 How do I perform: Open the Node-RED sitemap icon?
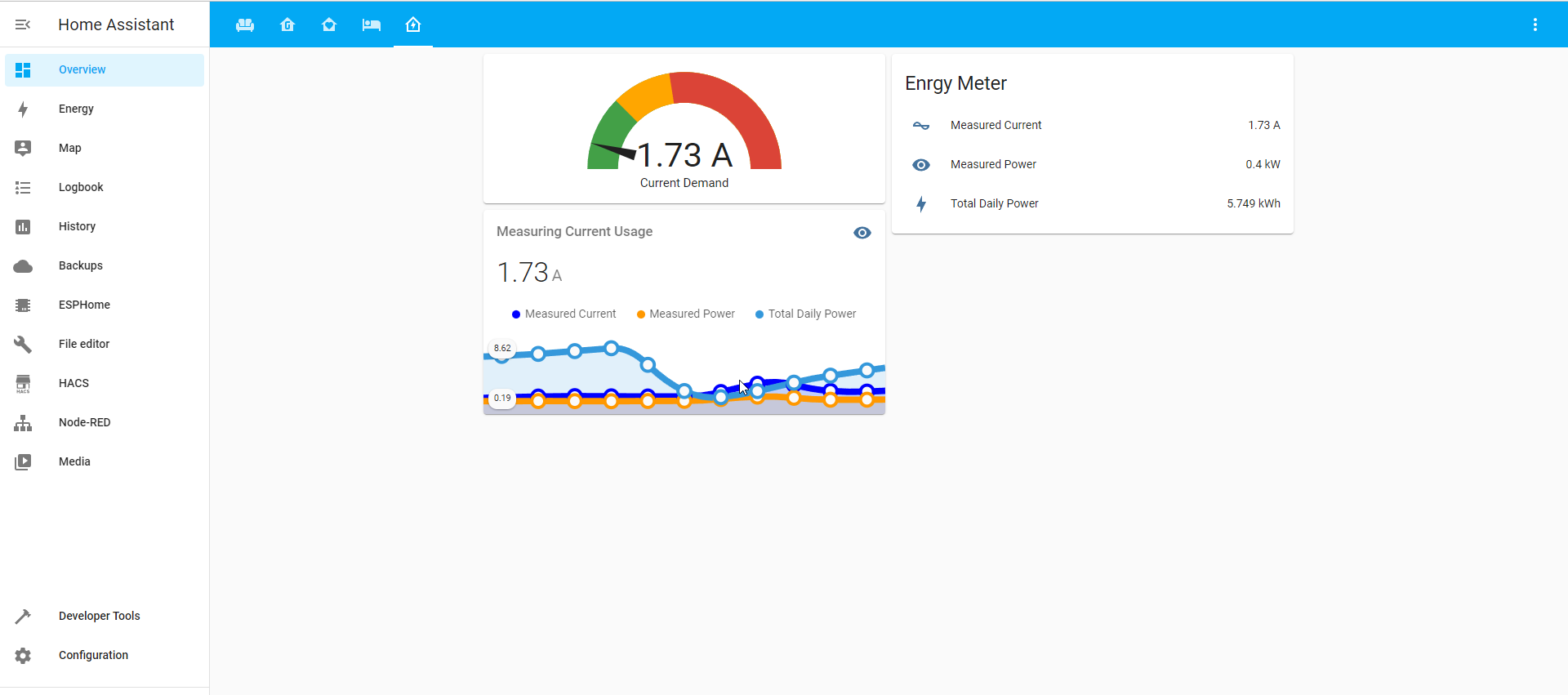tap(23, 423)
